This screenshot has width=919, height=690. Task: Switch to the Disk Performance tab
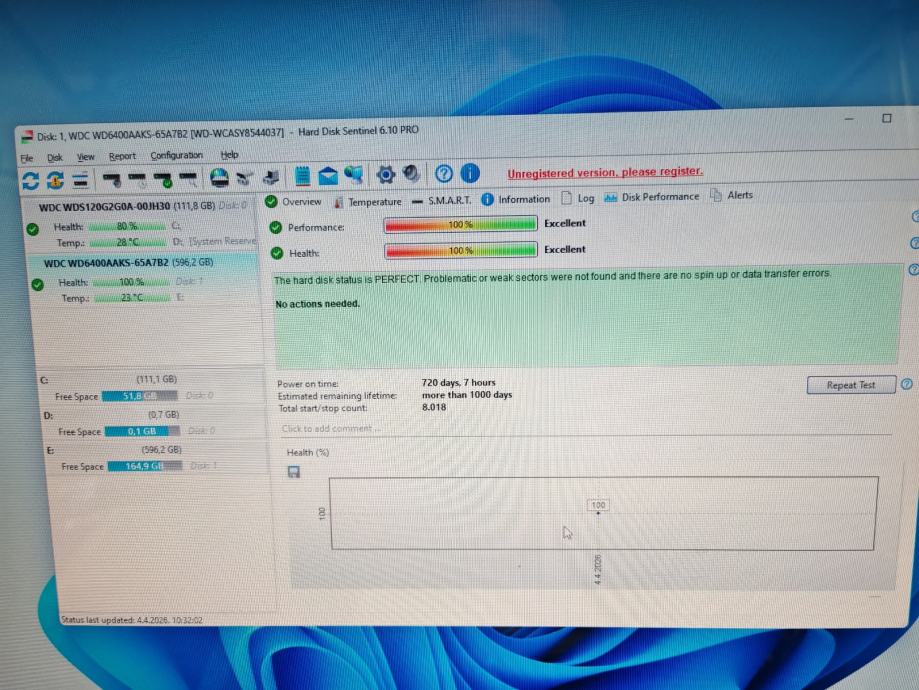[x=652, y=197]
